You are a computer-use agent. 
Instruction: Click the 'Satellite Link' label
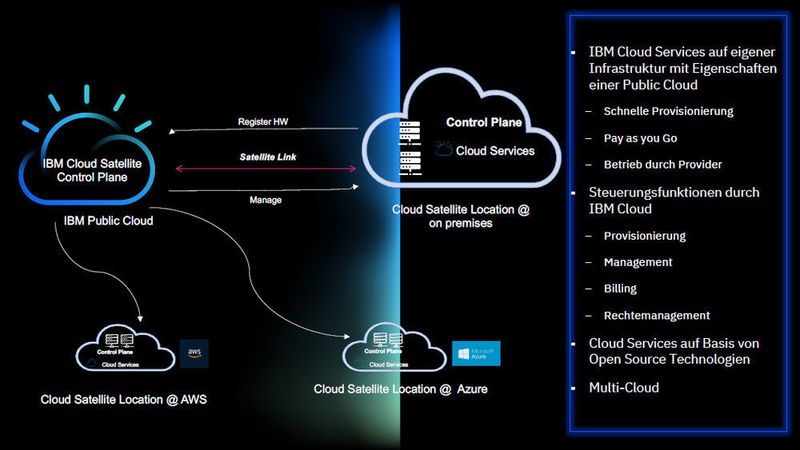point(268,157)
